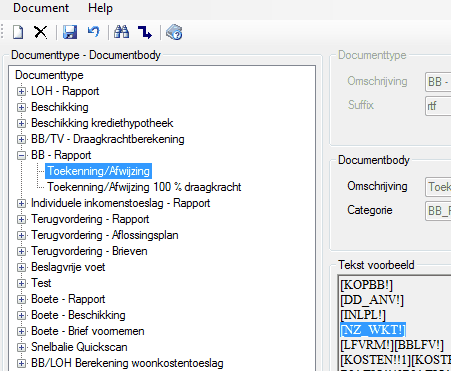Image resolution: width=451 pixels, height=371 pixels.
Task: Select BB/TV - Draagkrachtberekening item
Action: (x=108, y=139)
